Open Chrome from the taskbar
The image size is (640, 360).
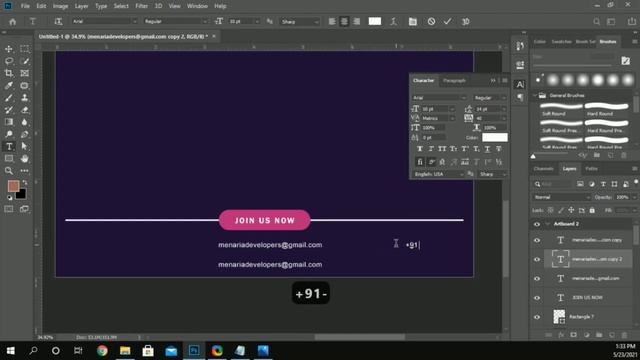tap(102, 351)
